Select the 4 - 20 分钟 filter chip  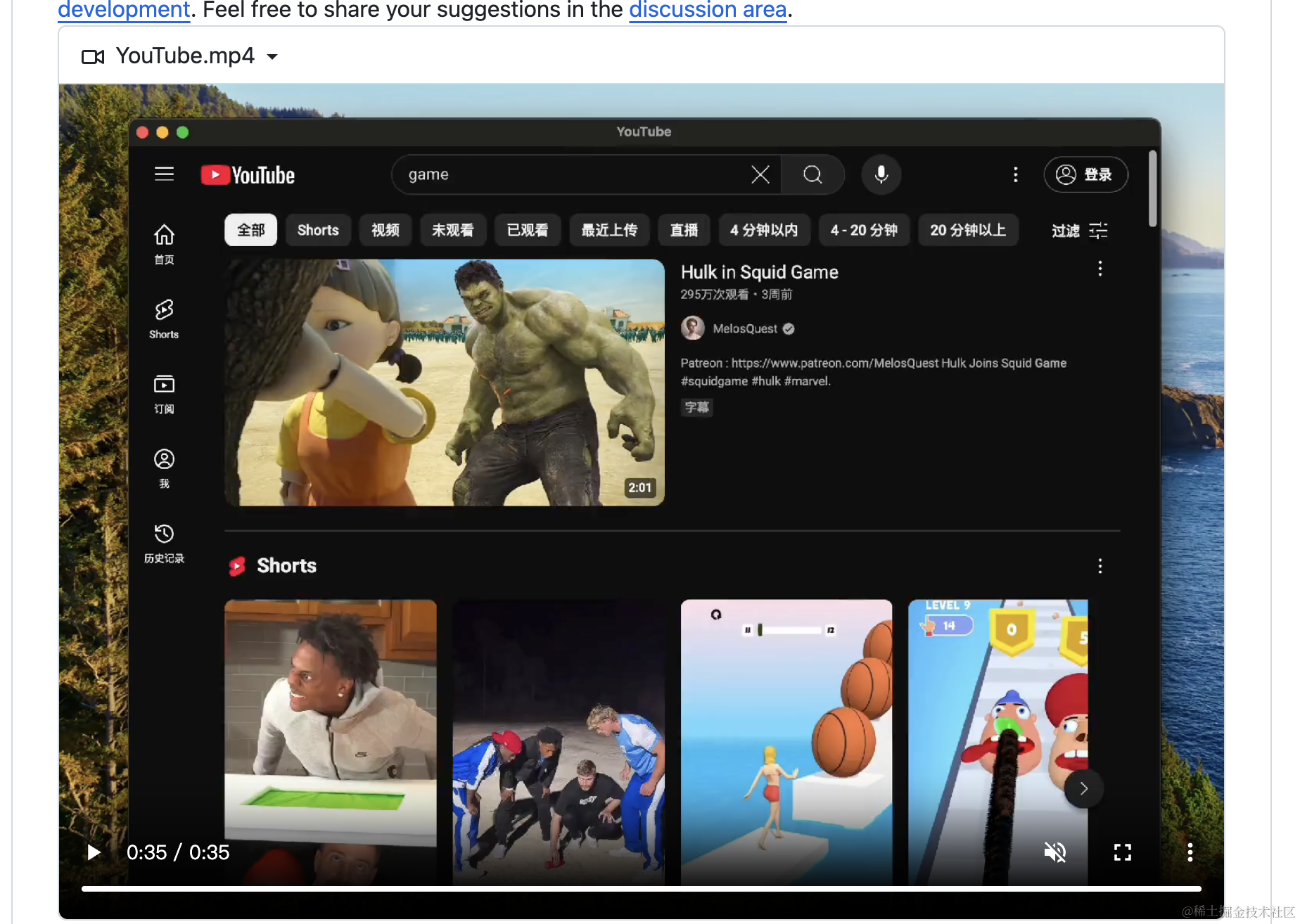point(864,230)
